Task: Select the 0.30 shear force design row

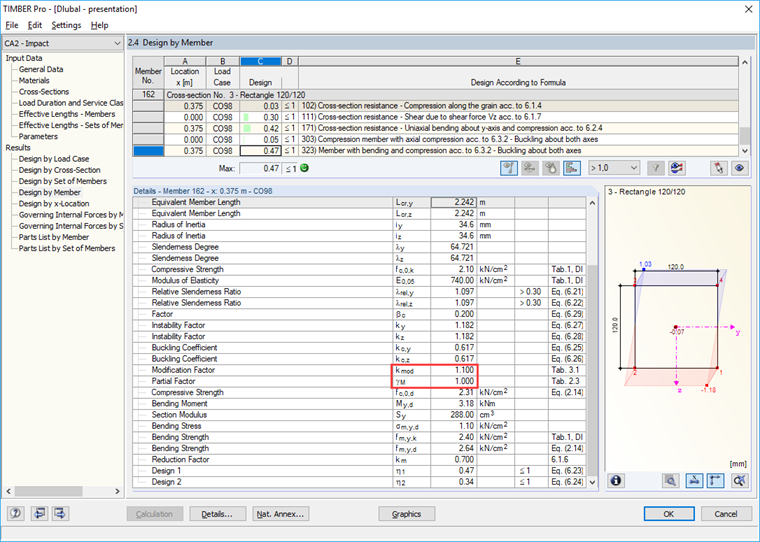Action: [435, 117]
